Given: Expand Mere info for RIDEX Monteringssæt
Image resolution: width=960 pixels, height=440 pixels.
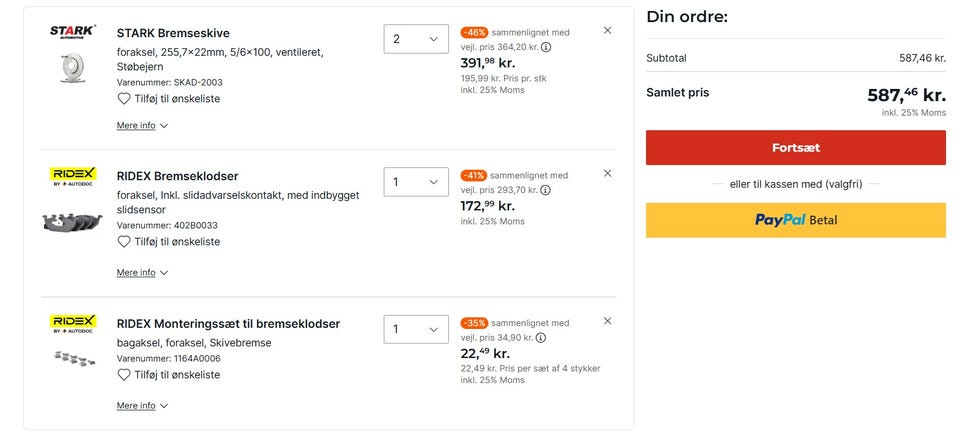Looking at the screenshot, I should pos(142,406).
